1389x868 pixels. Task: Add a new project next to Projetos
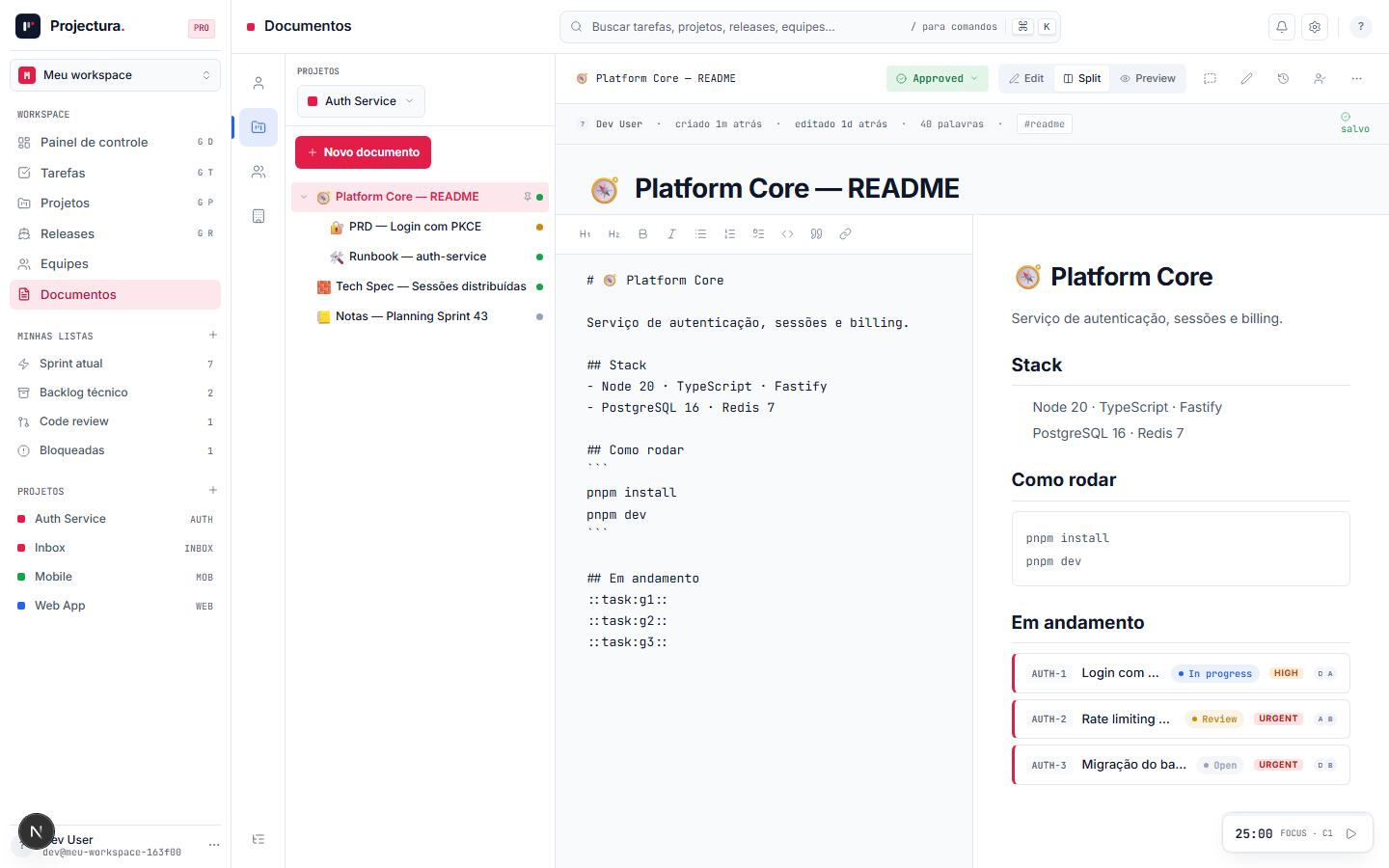tap(213, 491)
